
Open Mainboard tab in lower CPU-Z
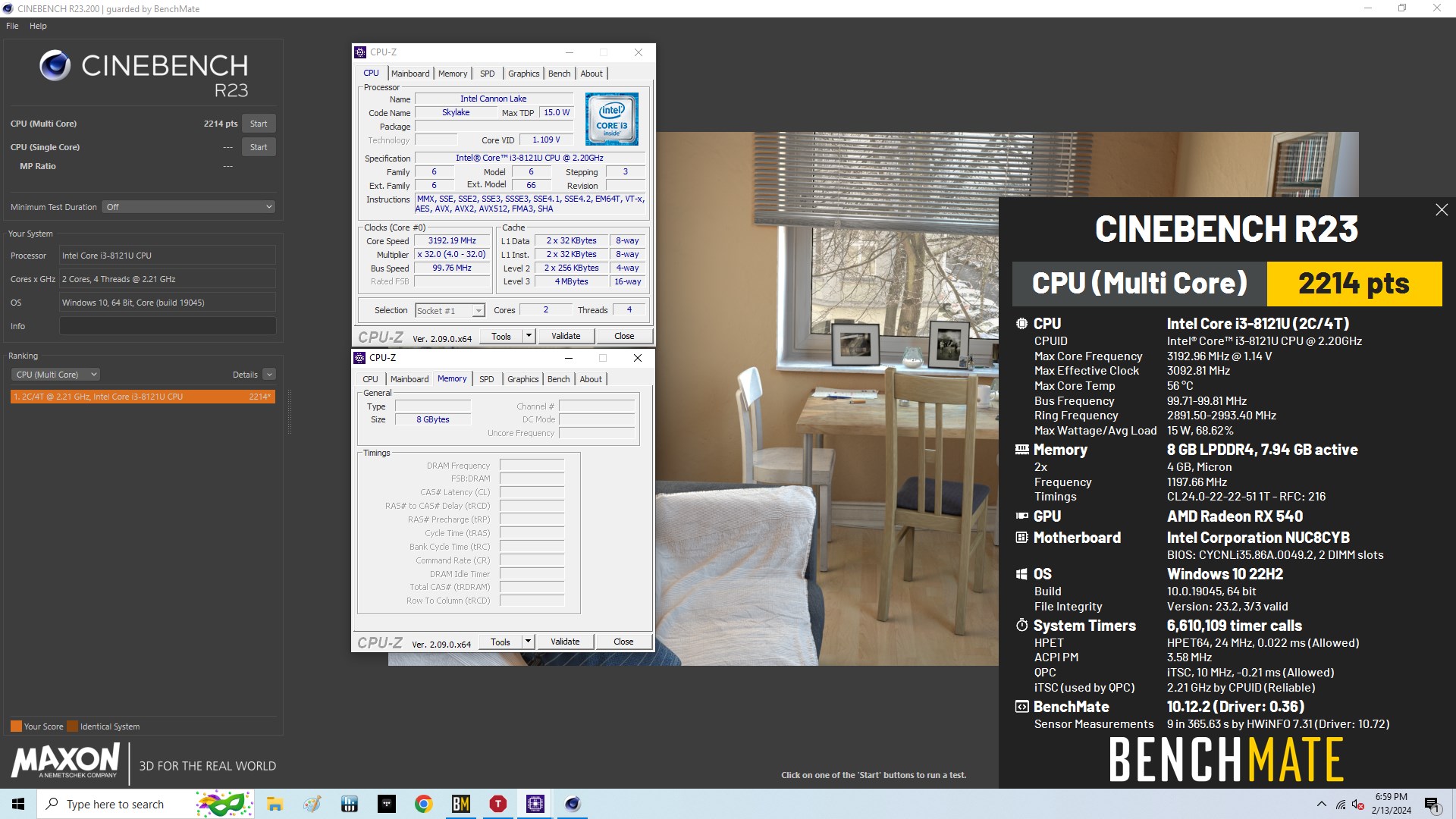pyautogui.click(x=409, y=379)
